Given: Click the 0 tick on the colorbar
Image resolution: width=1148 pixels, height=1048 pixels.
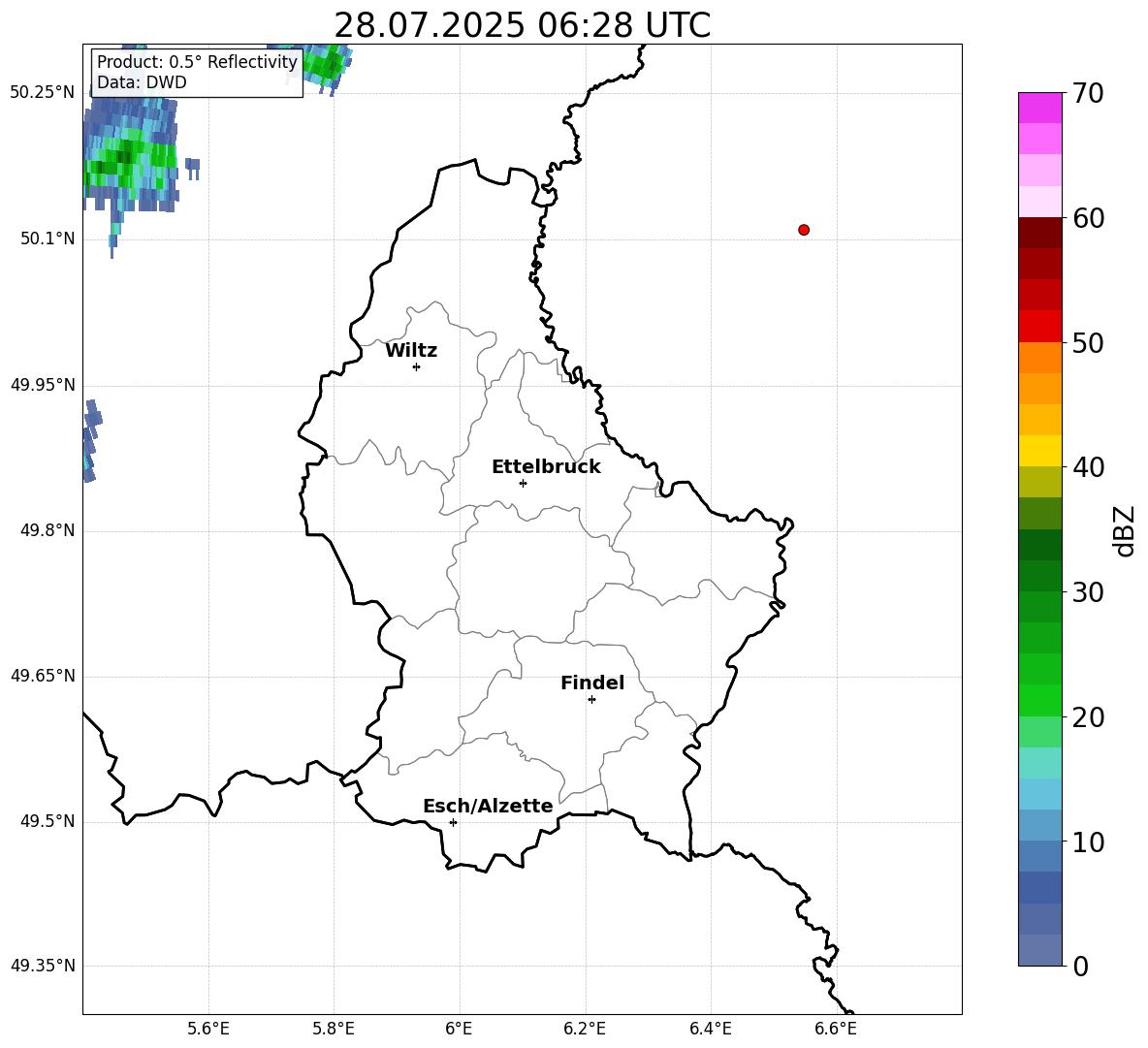Looking at the screenshot, I should 1080,966.
